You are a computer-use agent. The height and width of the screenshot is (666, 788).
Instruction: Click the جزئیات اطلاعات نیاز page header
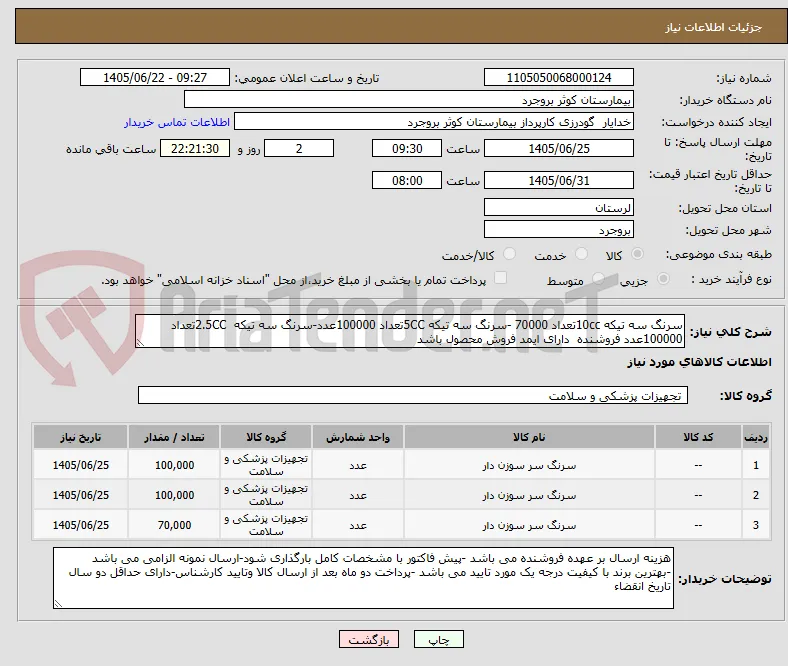(x=714, y=27)
